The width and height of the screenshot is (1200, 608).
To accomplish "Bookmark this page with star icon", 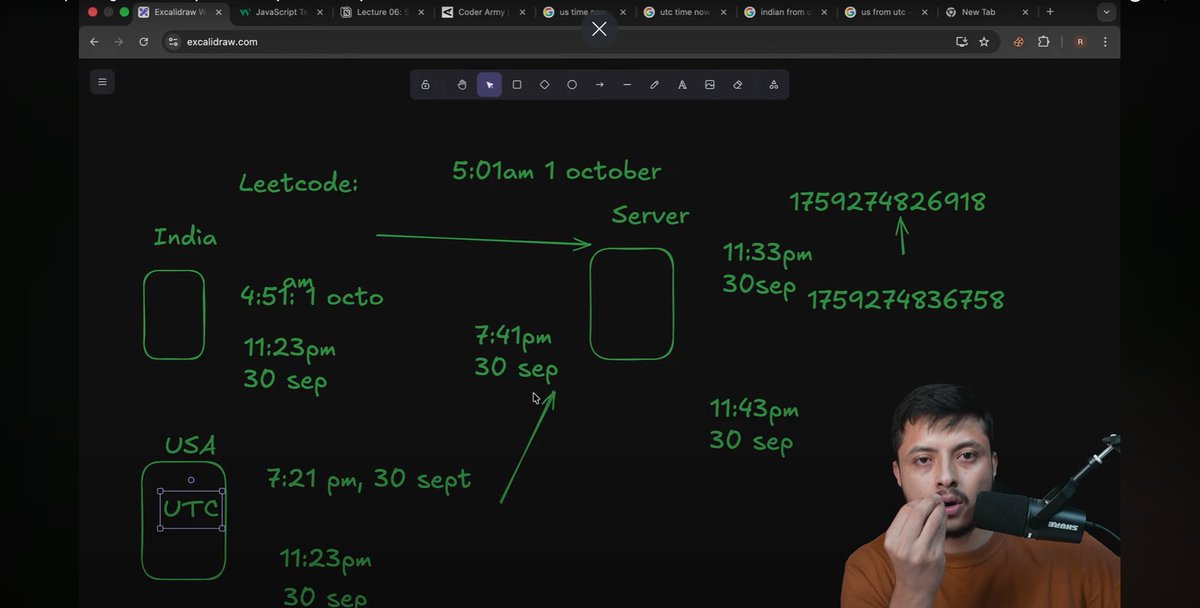I will pos(984,42).
